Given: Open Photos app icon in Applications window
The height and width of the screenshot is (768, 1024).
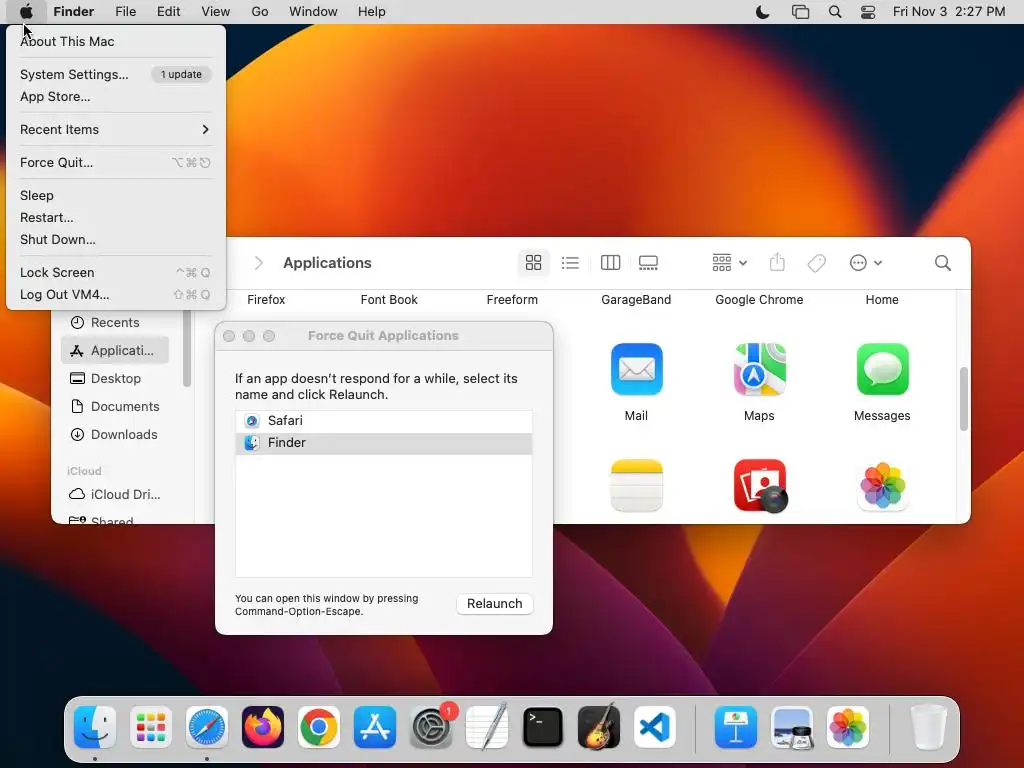Looking at the screenshot, I should click(882, 486).
